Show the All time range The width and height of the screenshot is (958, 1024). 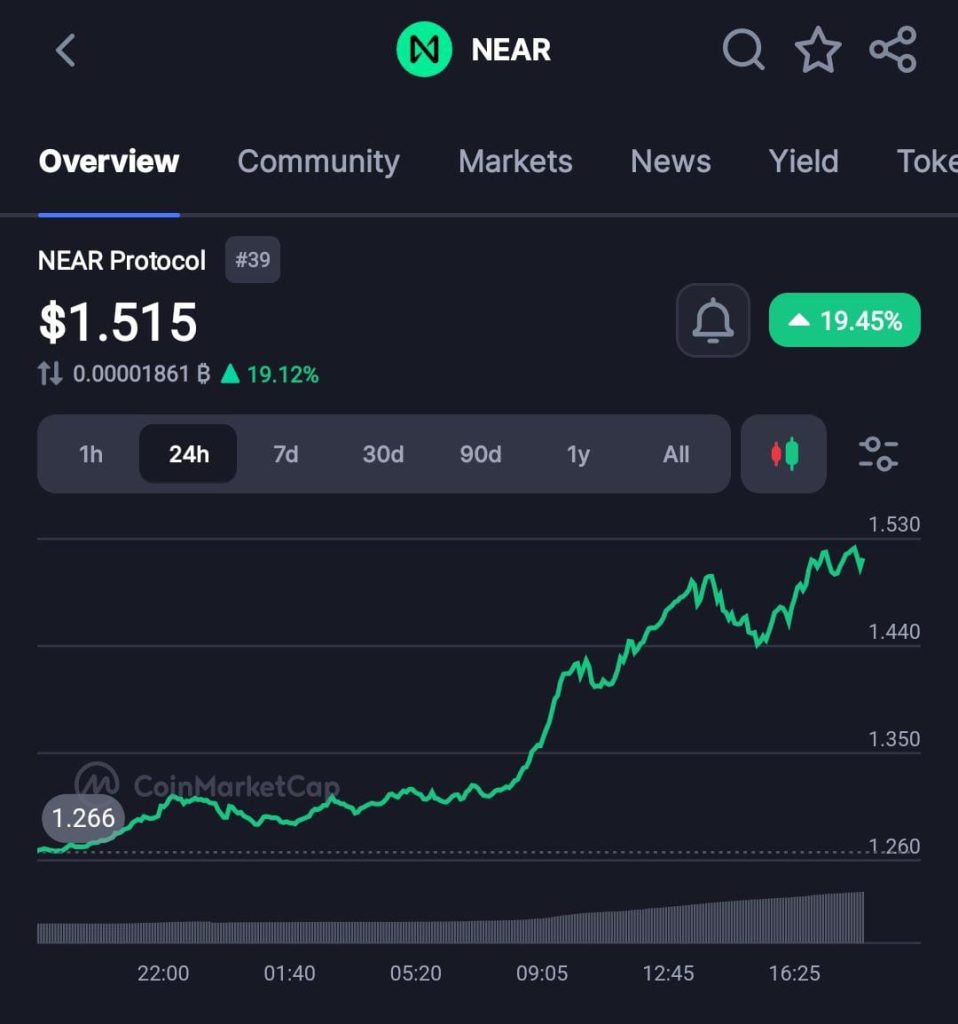(676, 454)
